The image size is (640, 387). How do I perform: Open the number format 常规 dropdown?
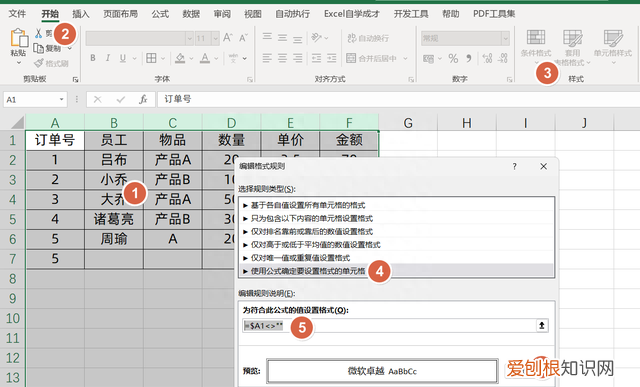click(506, 38)
